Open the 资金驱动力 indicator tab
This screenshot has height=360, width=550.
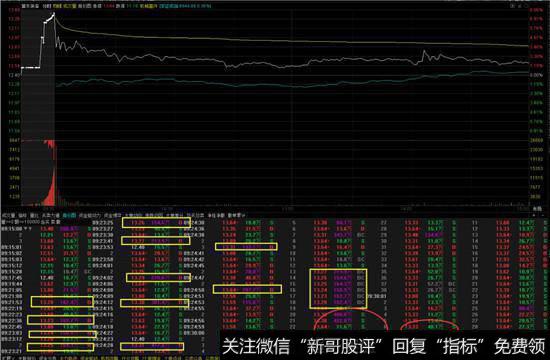[x=89, y=215]
